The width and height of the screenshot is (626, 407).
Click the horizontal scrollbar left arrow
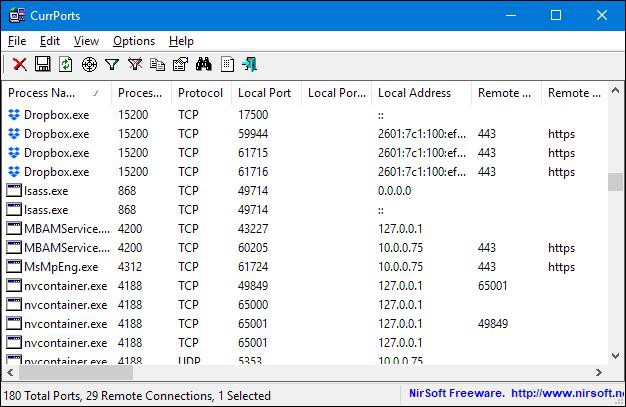pos(10,372)
